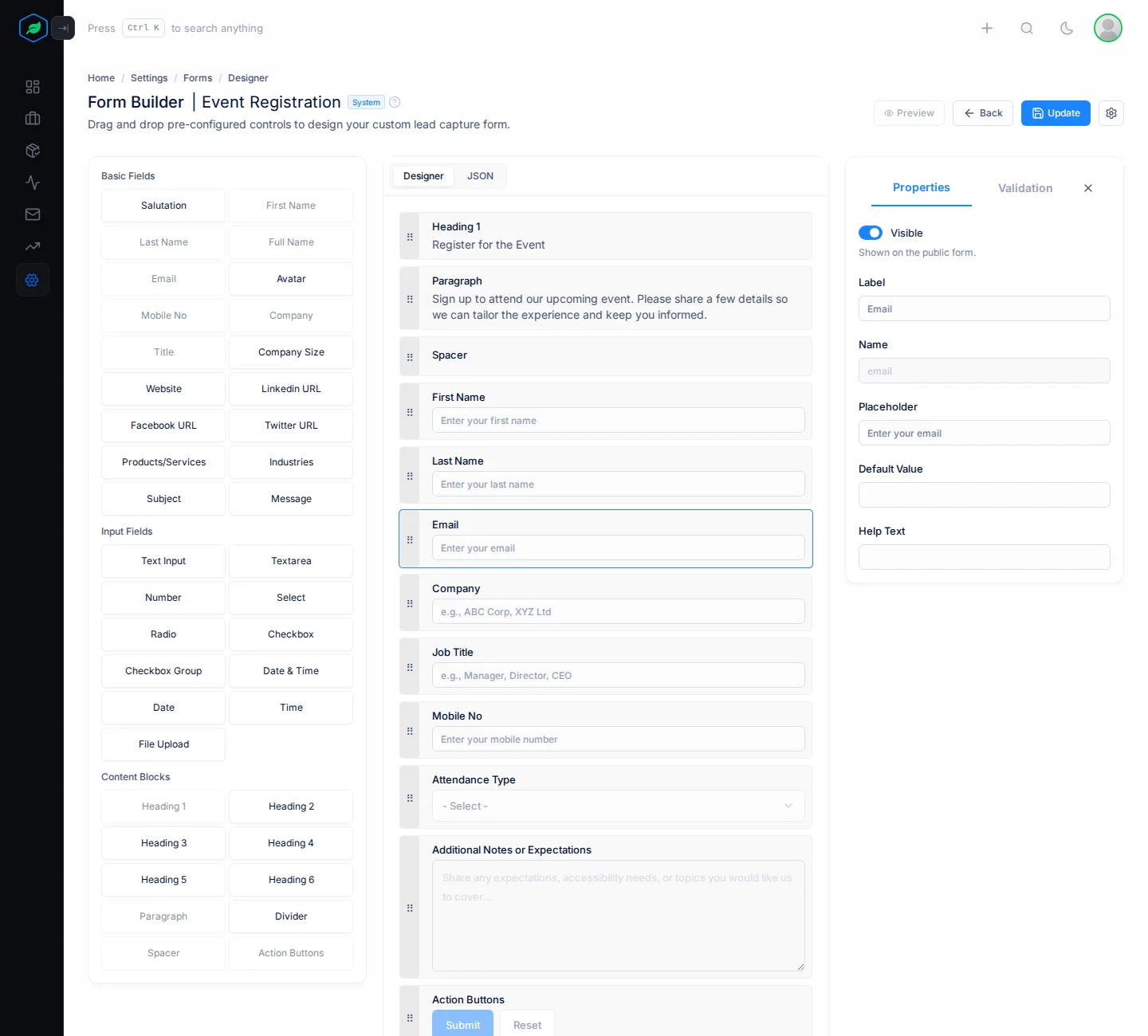The image size is (1148, 1036).
Task: Grab the drag handle of Email field
Action: click(x=410, y=540)
